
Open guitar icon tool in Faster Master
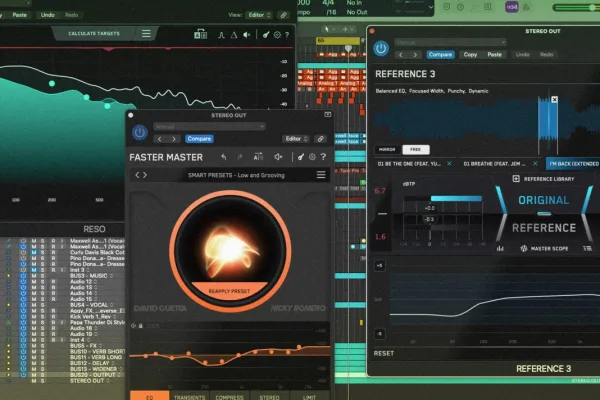[301, 157]
